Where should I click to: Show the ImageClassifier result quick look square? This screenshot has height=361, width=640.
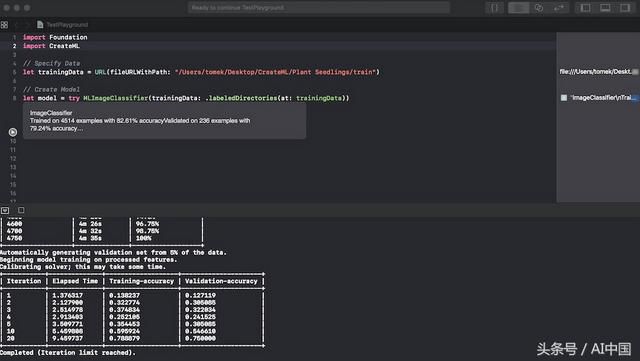(564, 98)
